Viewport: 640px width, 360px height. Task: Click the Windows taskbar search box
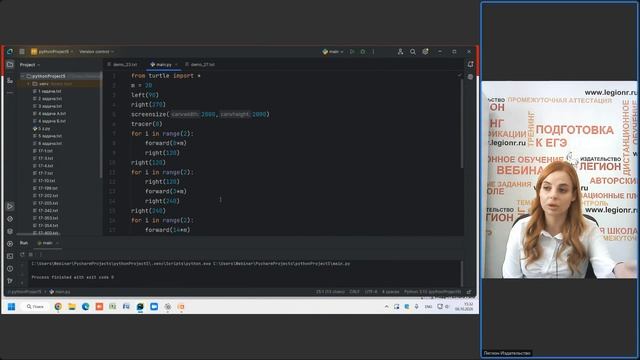pyautogui.click(x=35, y=307)
